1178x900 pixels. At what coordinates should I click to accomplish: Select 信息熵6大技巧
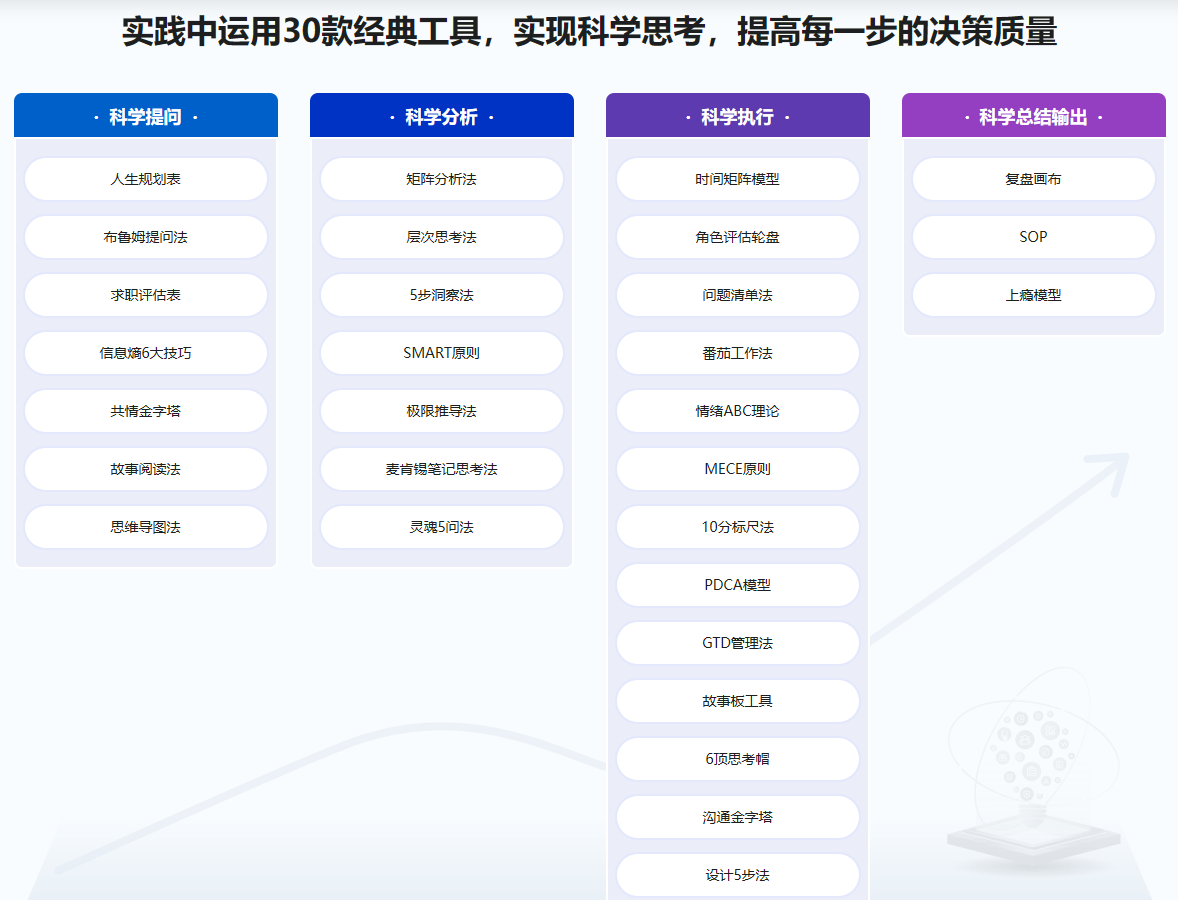(x=146, y=352)
